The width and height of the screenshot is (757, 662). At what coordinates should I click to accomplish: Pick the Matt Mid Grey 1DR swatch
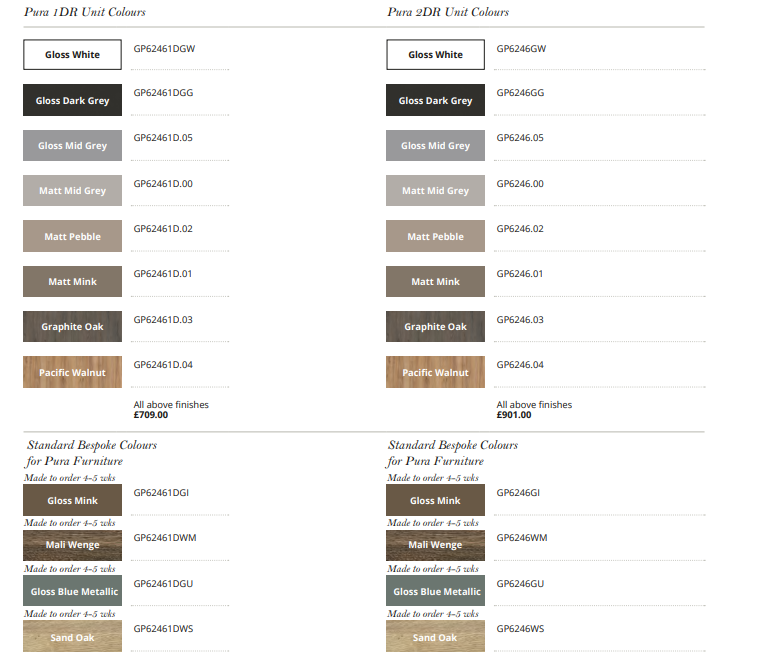pyautogui.click(x=72, y=191)
